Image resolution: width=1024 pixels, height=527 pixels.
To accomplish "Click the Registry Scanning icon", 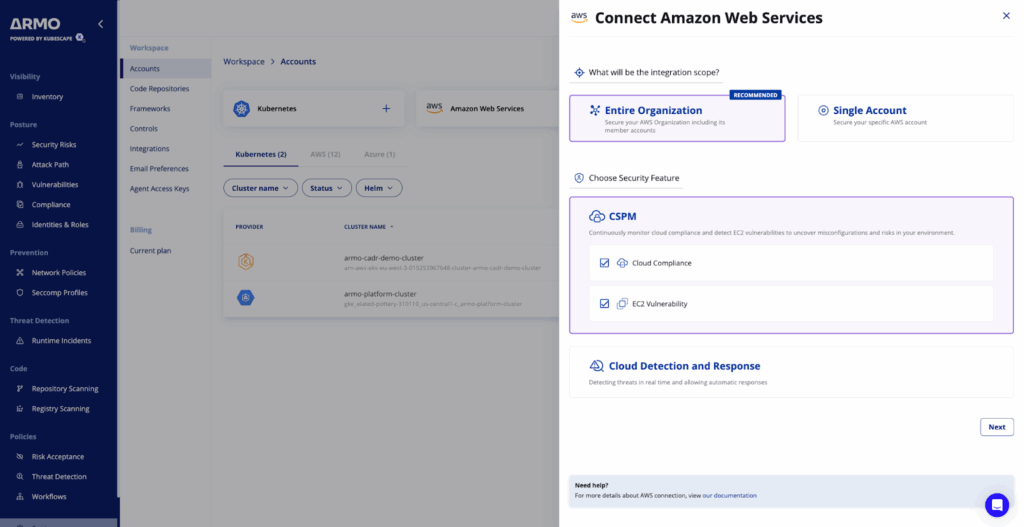I will pos(21,409).
